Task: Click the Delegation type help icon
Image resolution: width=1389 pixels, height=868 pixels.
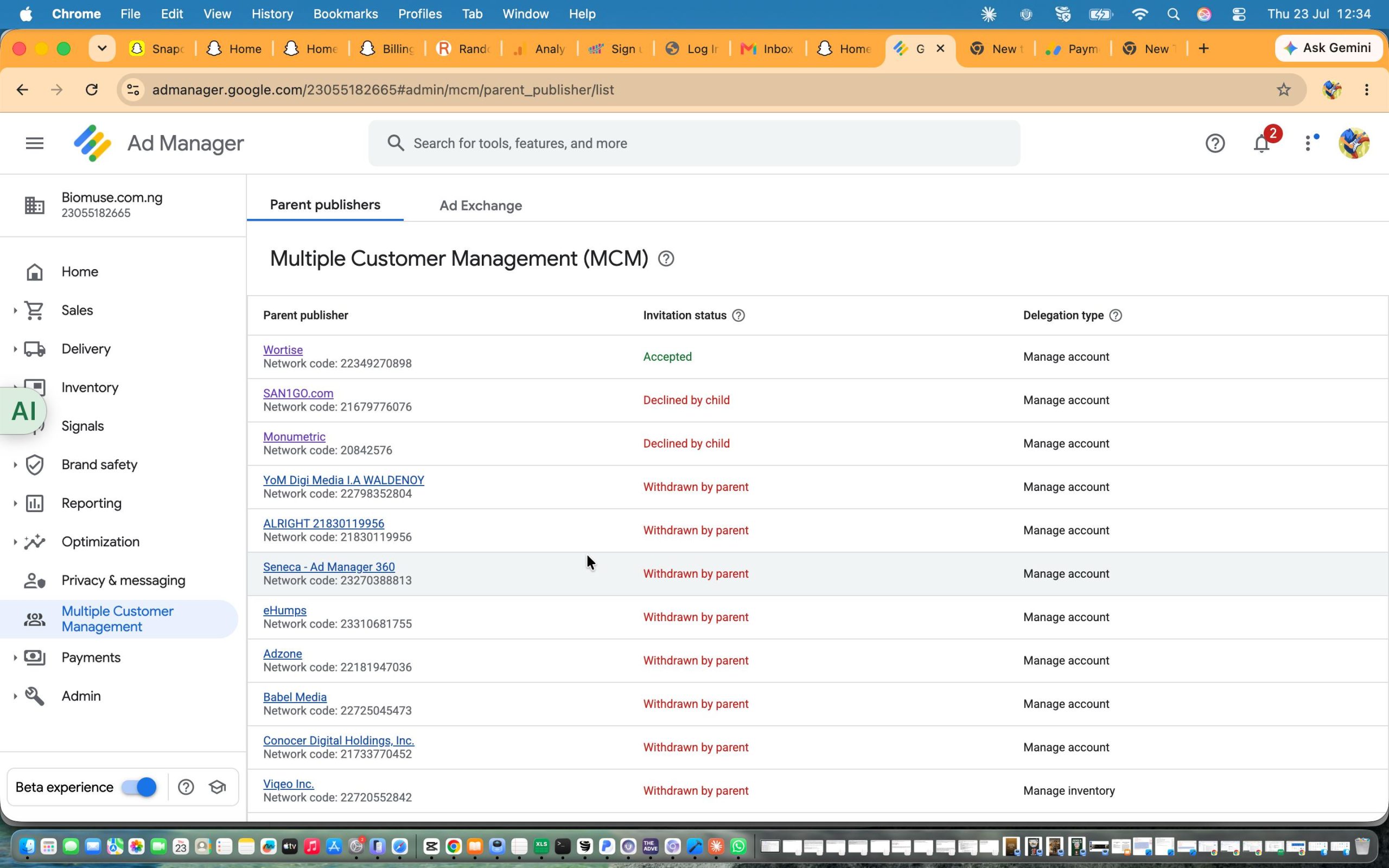Action: pos(1115,316)
